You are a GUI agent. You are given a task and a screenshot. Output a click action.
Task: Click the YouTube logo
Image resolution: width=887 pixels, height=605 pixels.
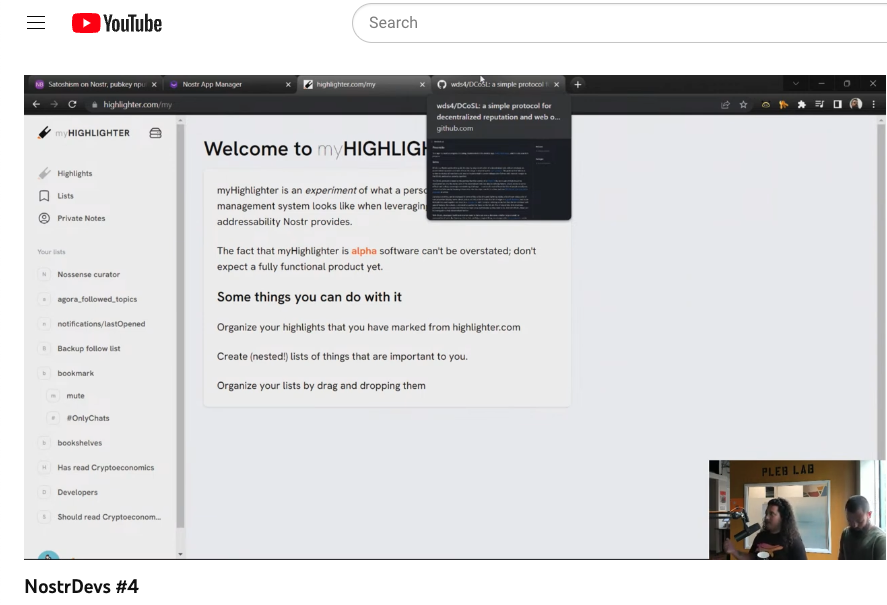point(116,23)
